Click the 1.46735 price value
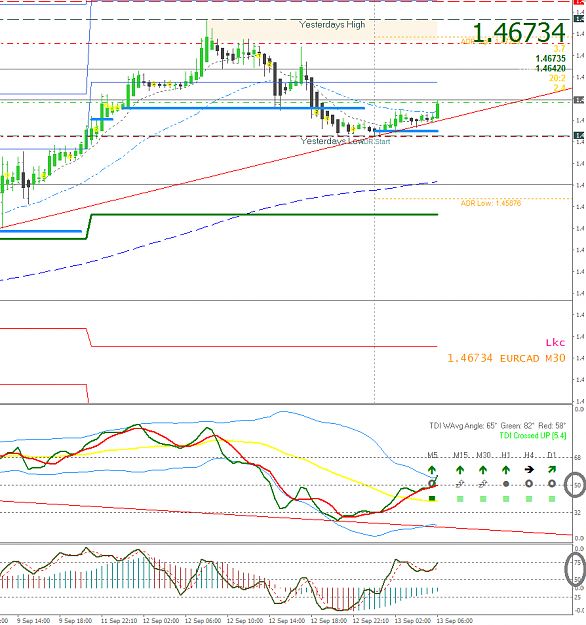The image size is (586, 625). (551, 59)
